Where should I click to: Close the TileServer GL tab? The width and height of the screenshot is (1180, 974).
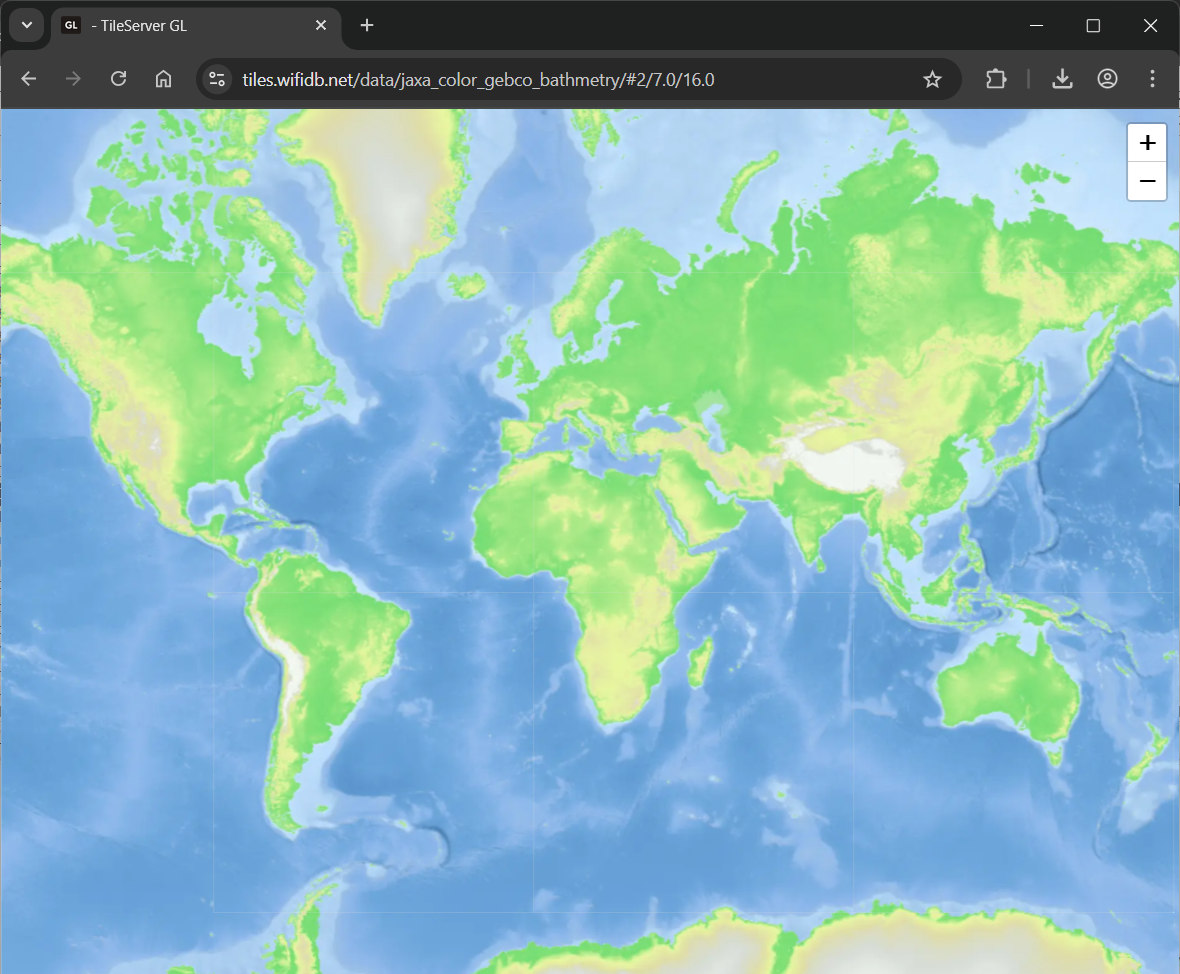click(320, 25)
